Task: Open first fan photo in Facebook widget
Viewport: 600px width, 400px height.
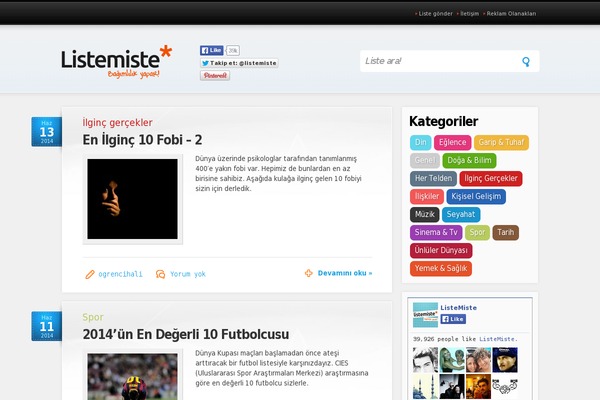Action: [x=426, y=360]
